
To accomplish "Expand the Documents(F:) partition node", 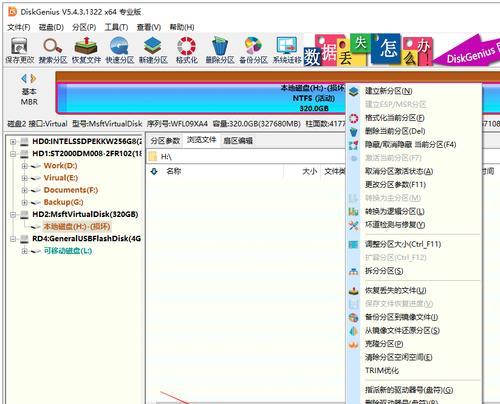I will coord(24,190).
